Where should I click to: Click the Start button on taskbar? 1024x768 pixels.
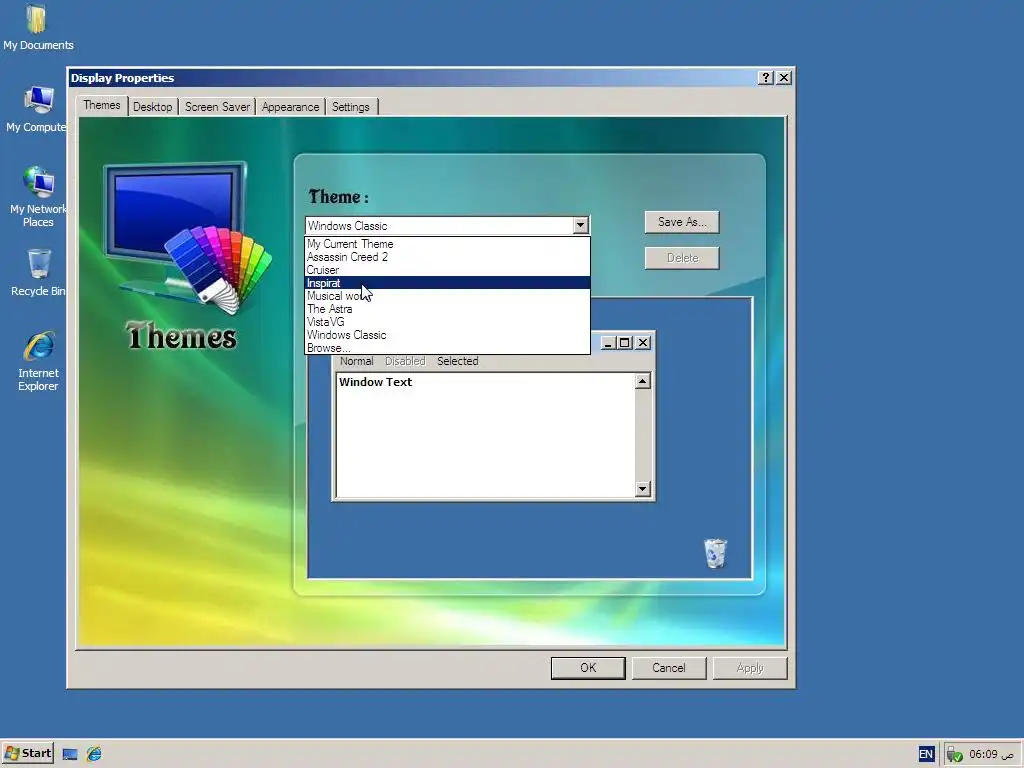tap(28, 754)
